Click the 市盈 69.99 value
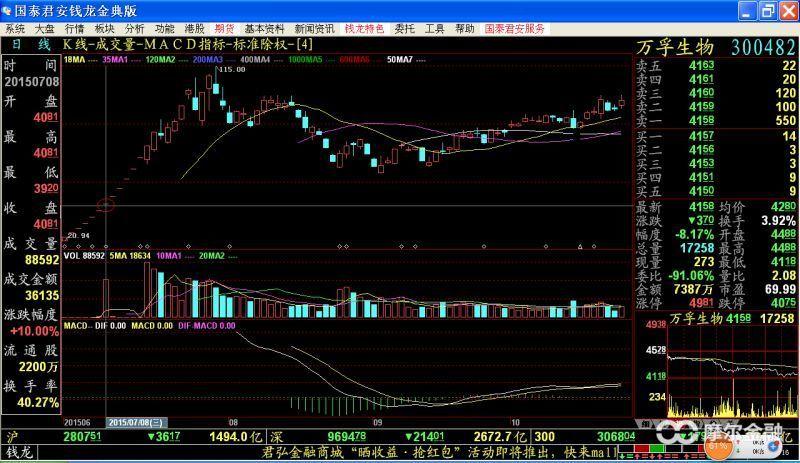The width and height of the screenshot is (800, 463). [780, 290]
